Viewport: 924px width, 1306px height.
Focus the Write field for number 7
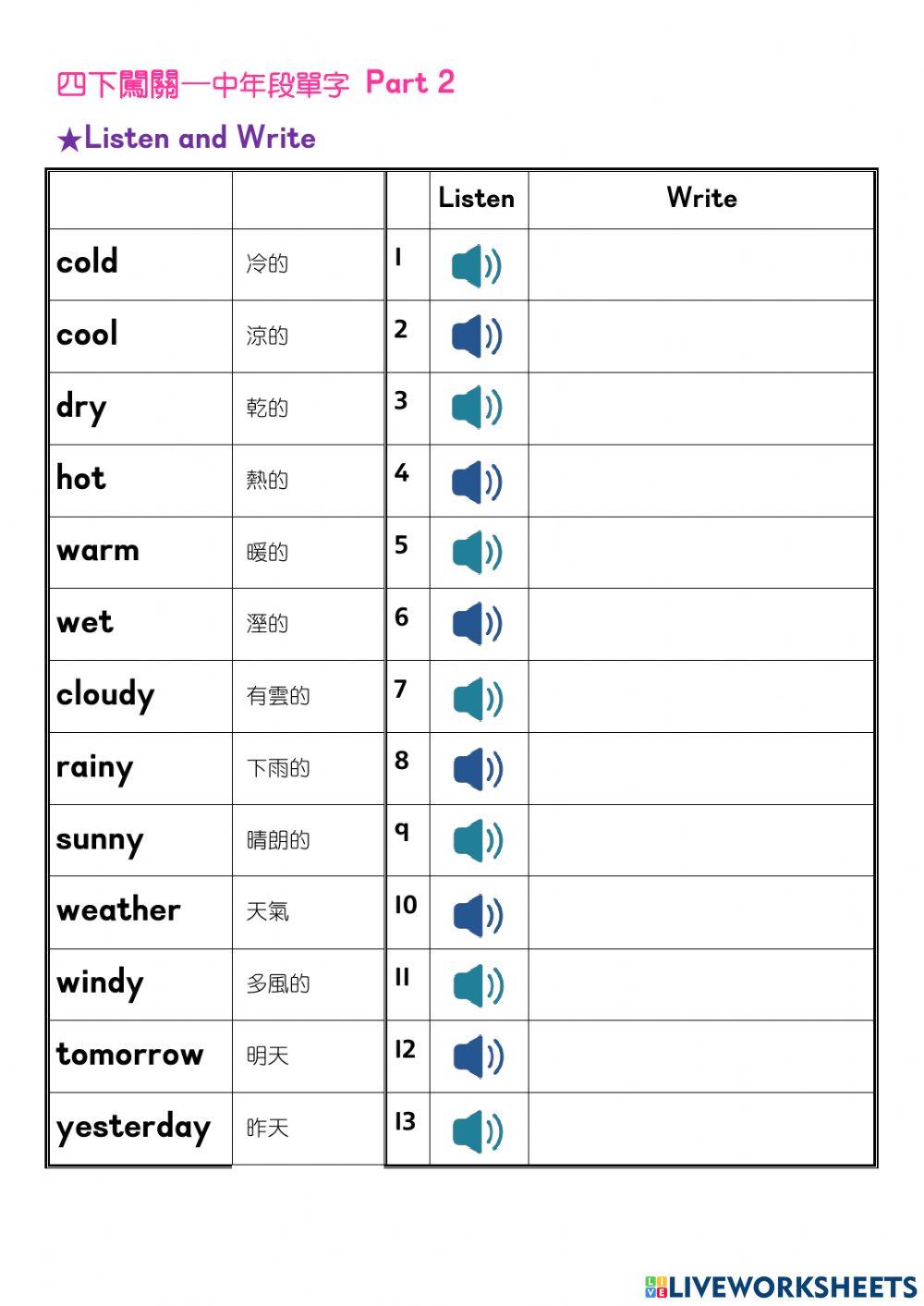(x=701, y=697)
